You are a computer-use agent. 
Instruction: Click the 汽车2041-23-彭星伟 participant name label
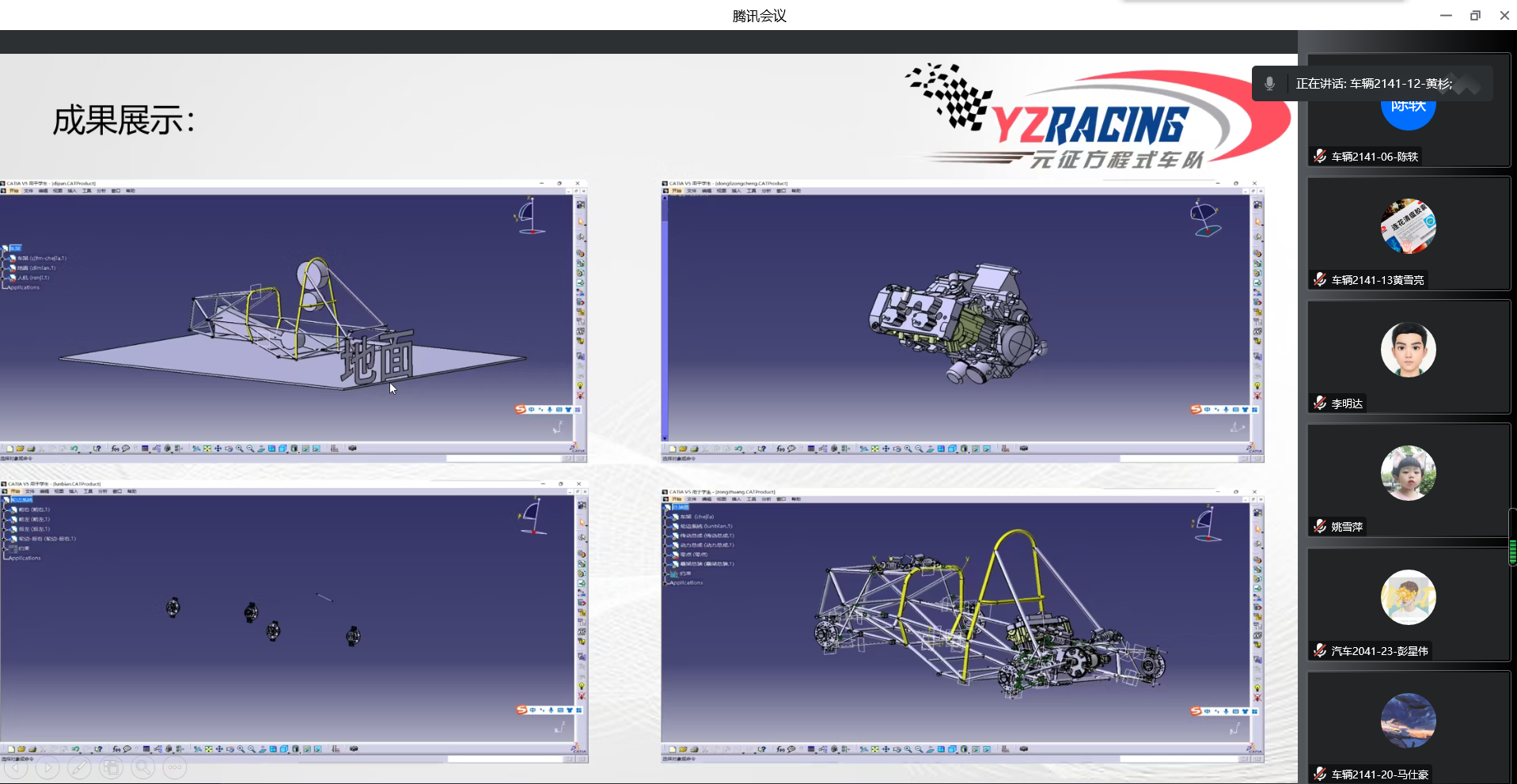pyautogui.click(x=1379, y=651)
